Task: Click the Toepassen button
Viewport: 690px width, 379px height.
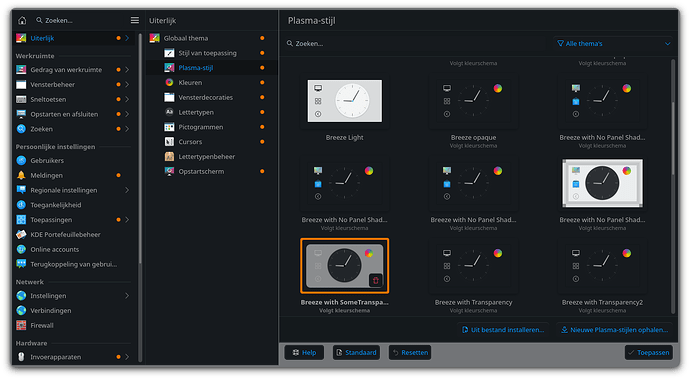Action: pyautogui.click(x=649, y=353)
